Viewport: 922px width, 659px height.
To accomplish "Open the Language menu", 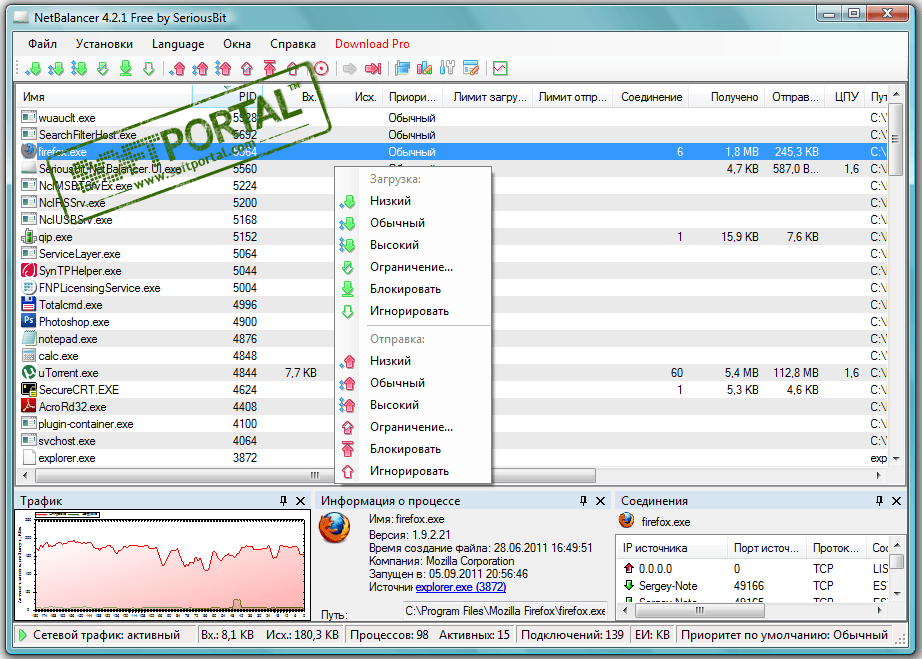I will coord(178,44).
